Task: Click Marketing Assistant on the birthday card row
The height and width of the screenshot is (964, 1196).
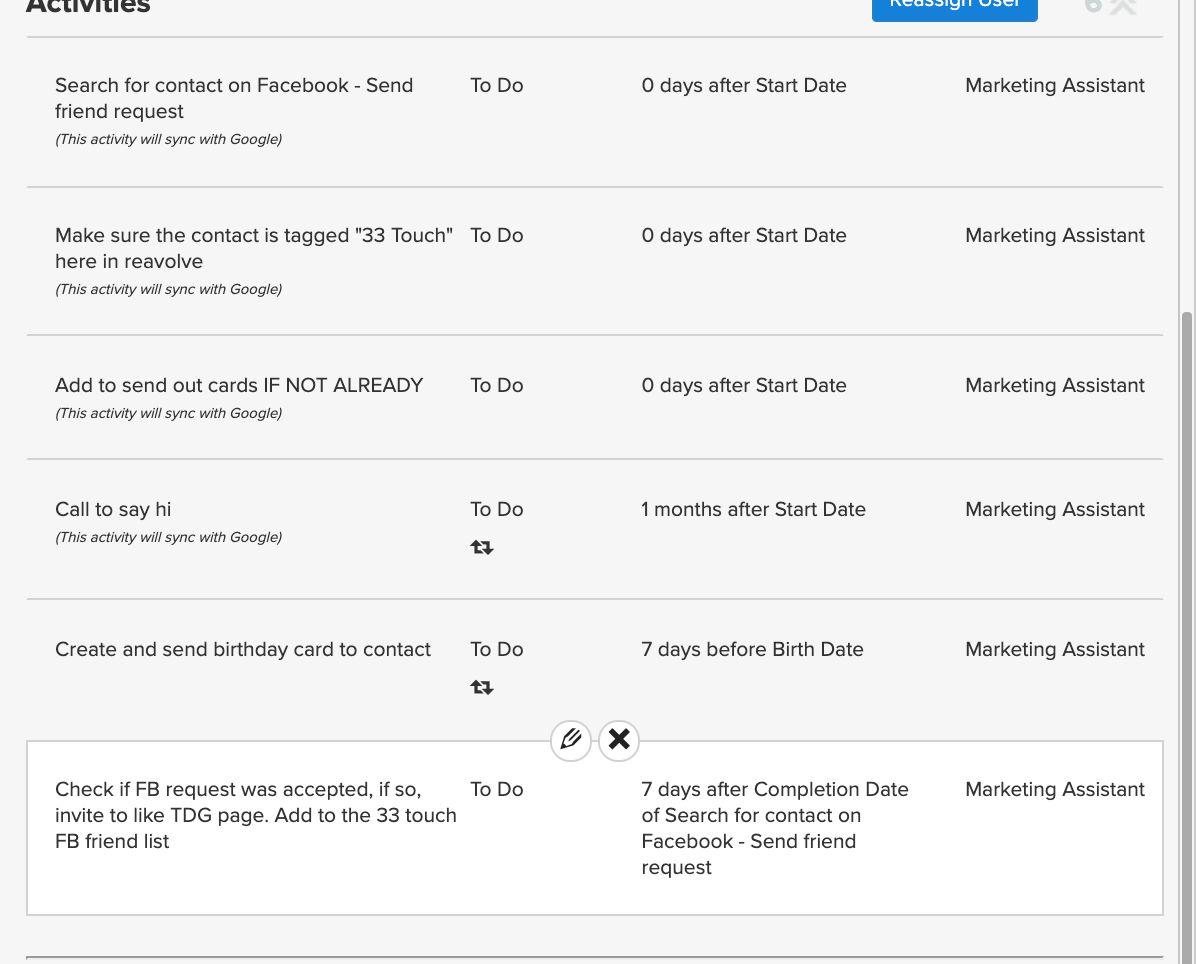Action: [1054, 650]
